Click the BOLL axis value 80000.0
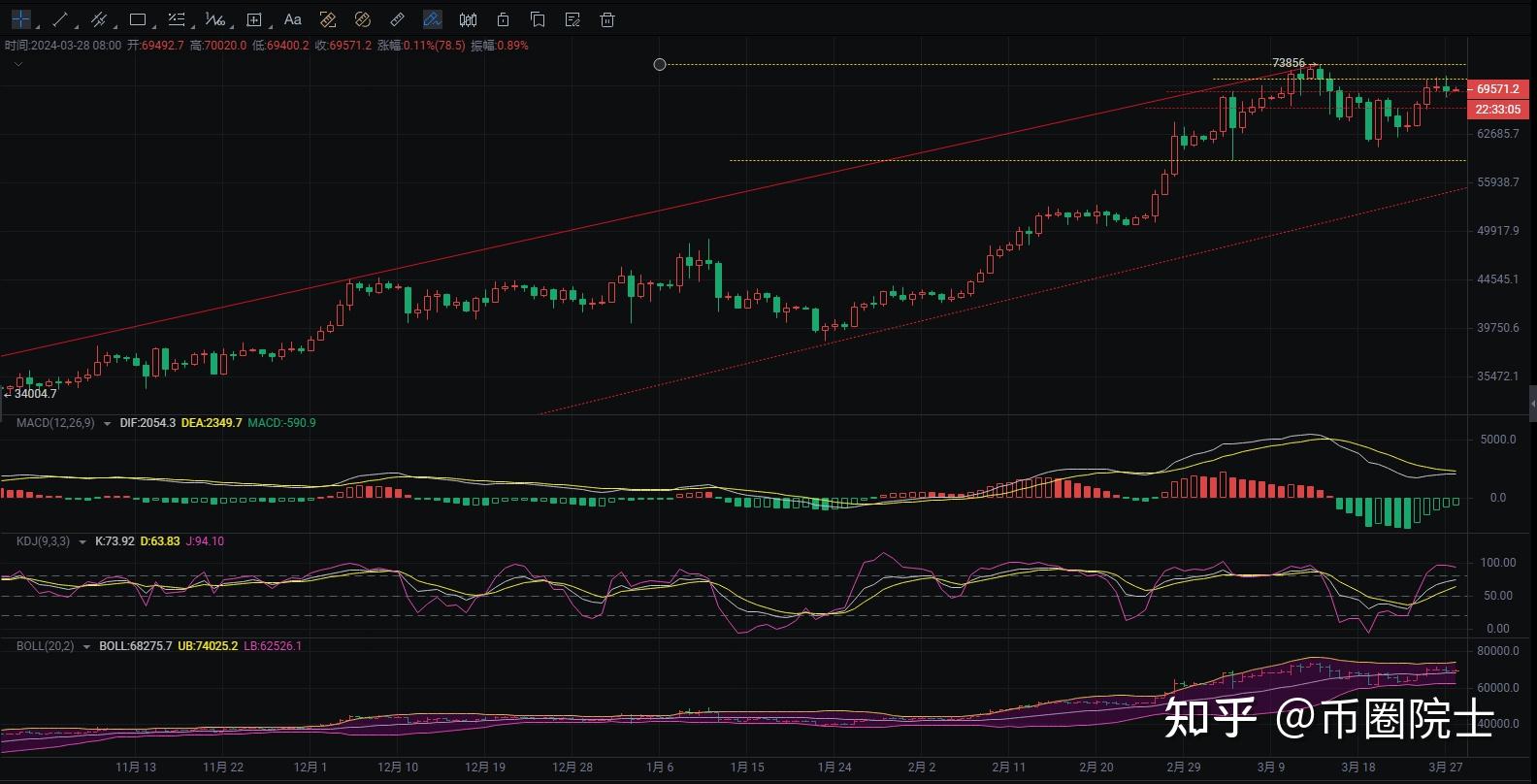Image resolution: width=1537 pixels, height=784 pixels. pyautogui.click(x=1498, y=651)
